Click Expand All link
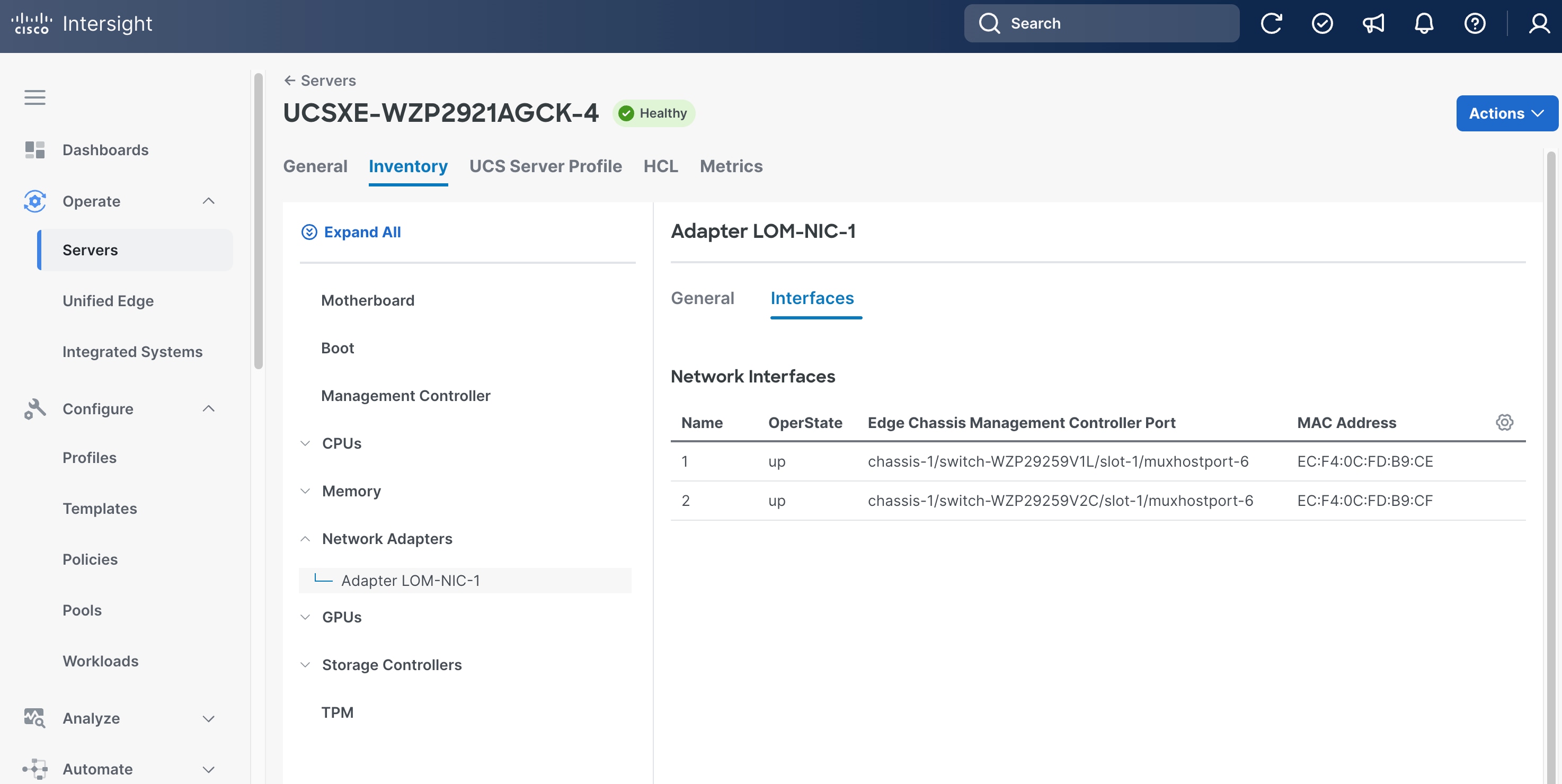 [362, 232]
